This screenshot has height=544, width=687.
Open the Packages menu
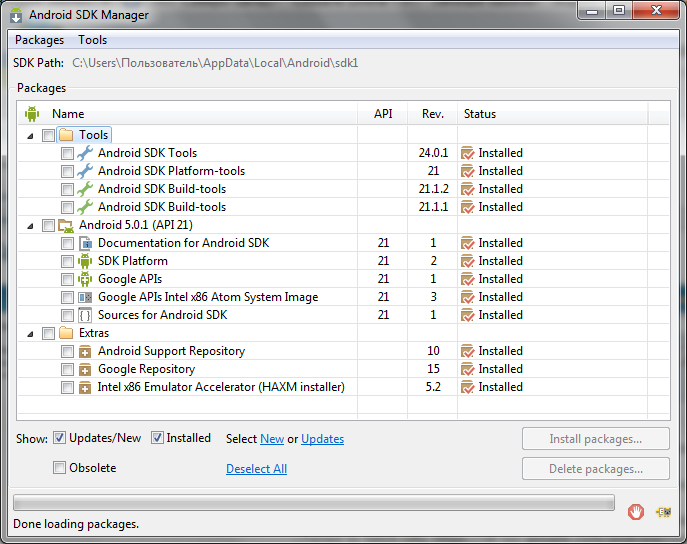pyautogui.click(x=39, y=40)
